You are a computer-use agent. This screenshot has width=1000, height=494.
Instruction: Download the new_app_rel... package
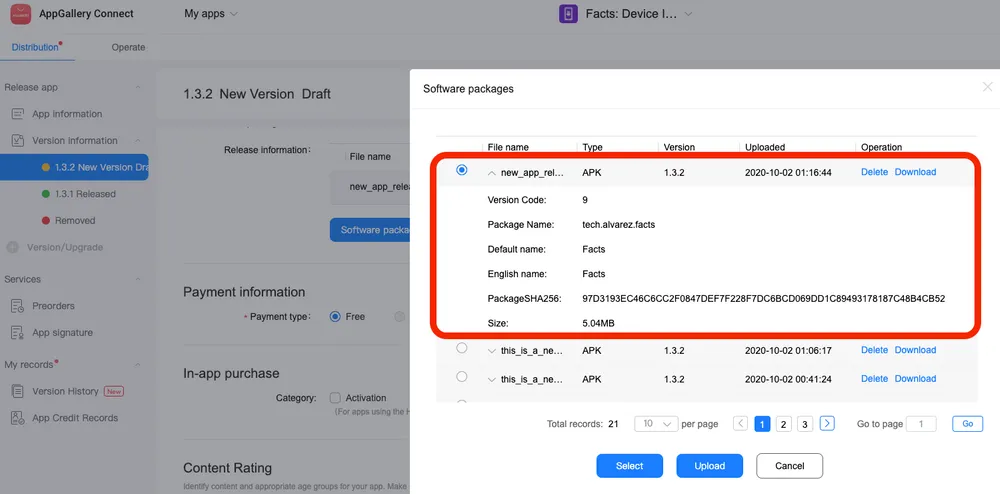pyautogui.click(x=915, y=172)
